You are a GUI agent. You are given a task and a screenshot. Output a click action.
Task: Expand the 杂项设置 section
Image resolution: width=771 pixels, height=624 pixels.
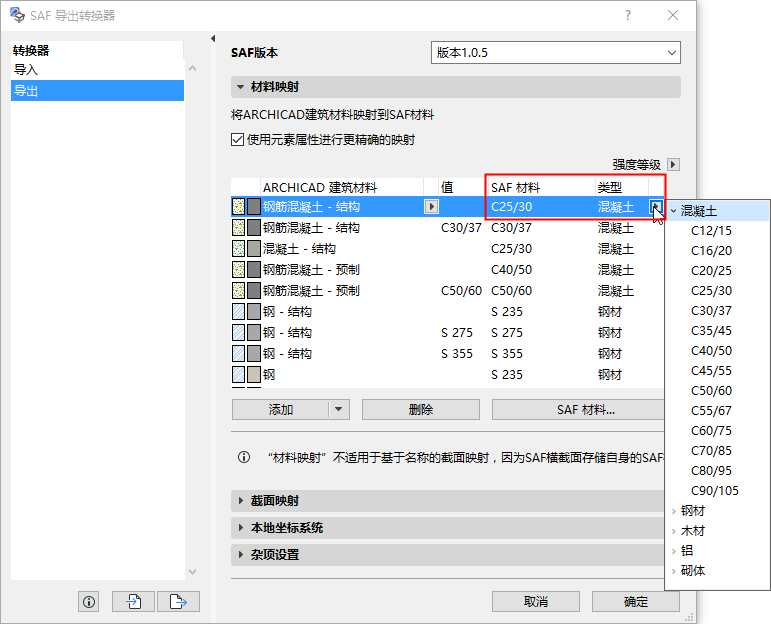(240, 555)
